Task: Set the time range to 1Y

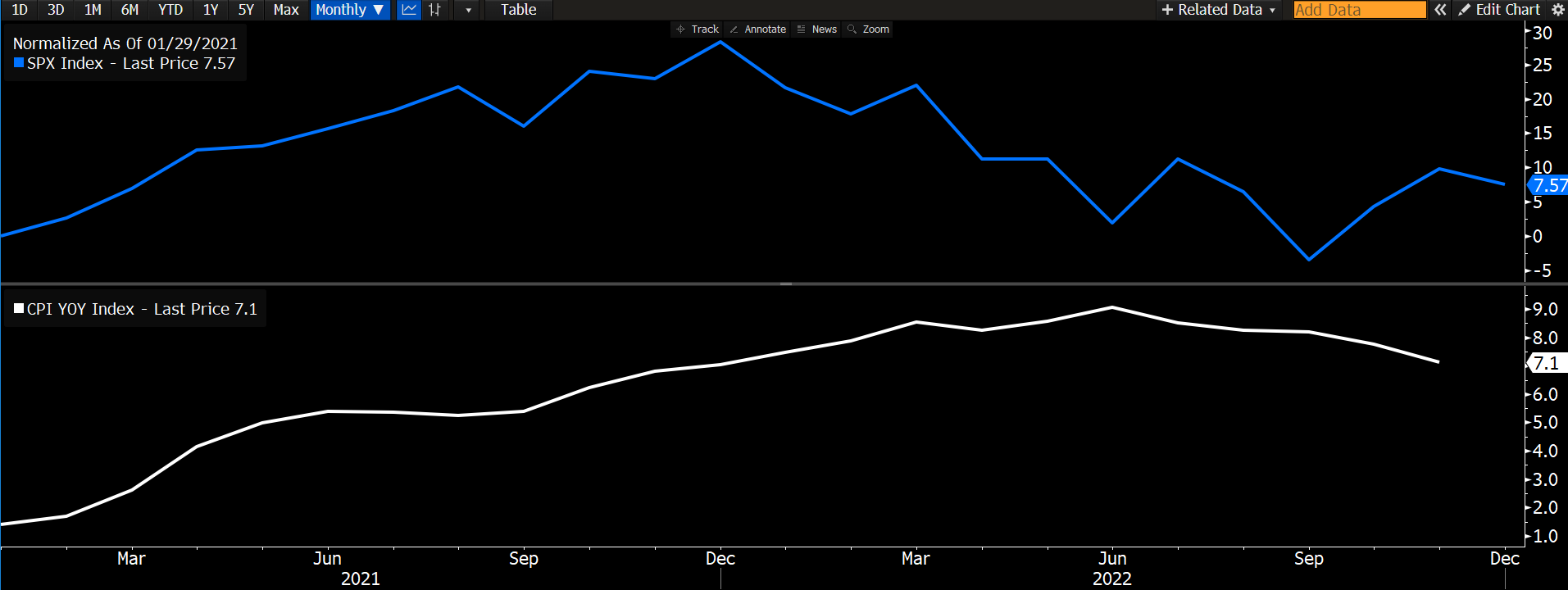Action: [x=211, y=10]
